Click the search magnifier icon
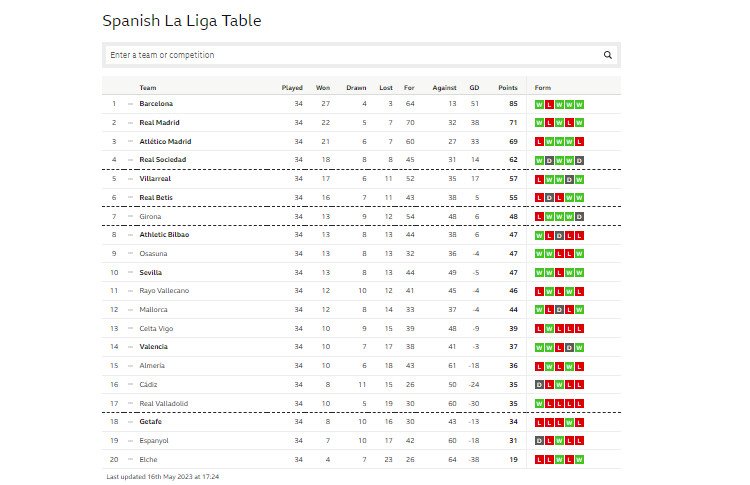 pyautogui.click(x=607, y=55)
